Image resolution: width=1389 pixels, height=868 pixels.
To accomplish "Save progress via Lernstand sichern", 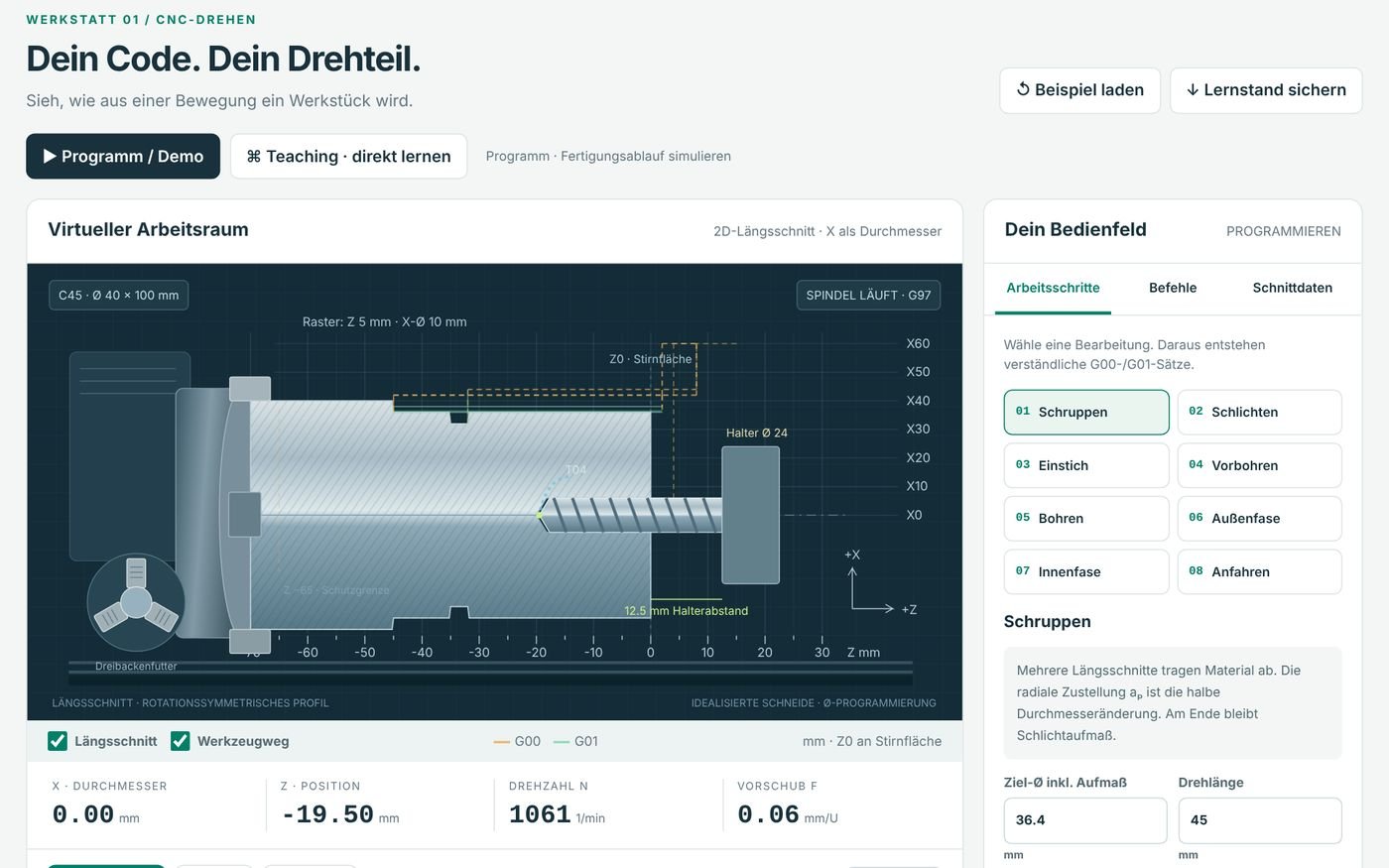I will pos(1266,90).
